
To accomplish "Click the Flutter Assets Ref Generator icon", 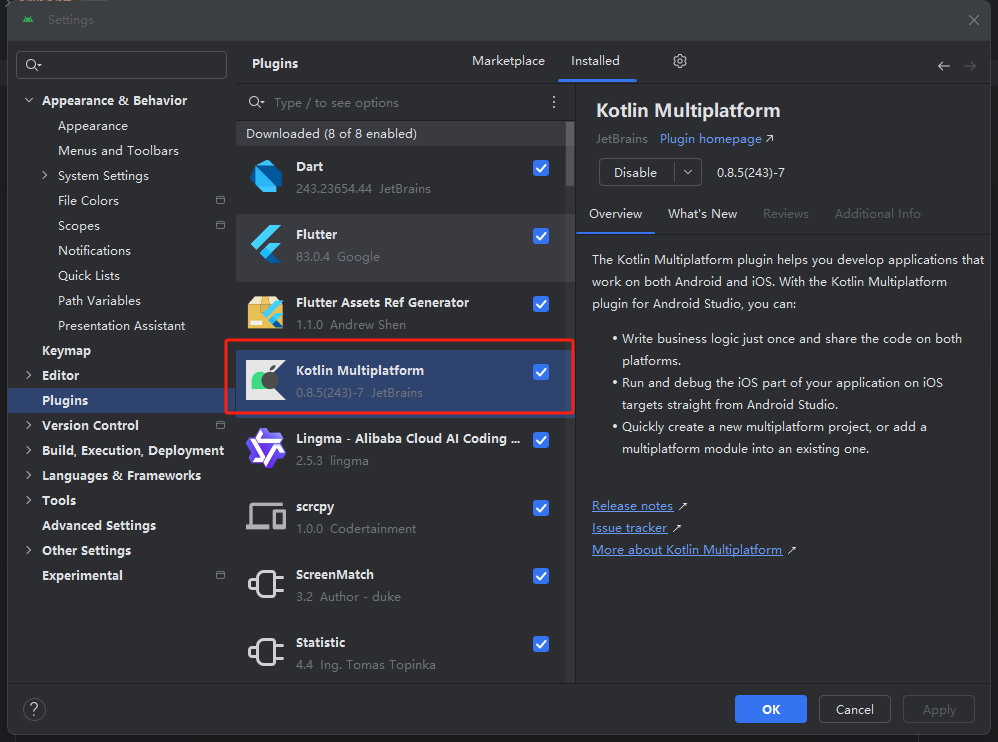I will pyautogui.click(x=265, y=312).
